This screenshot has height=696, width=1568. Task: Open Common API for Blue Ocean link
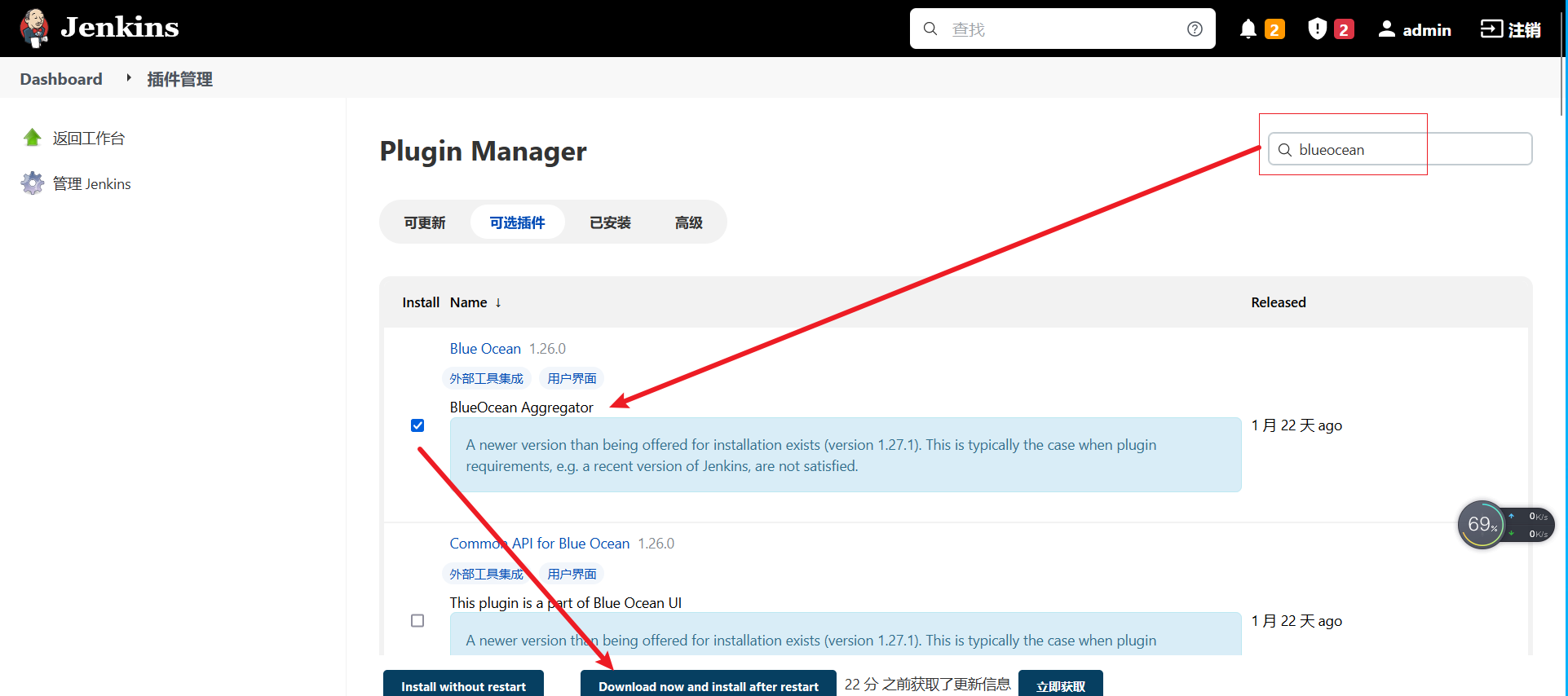(540, 544)
